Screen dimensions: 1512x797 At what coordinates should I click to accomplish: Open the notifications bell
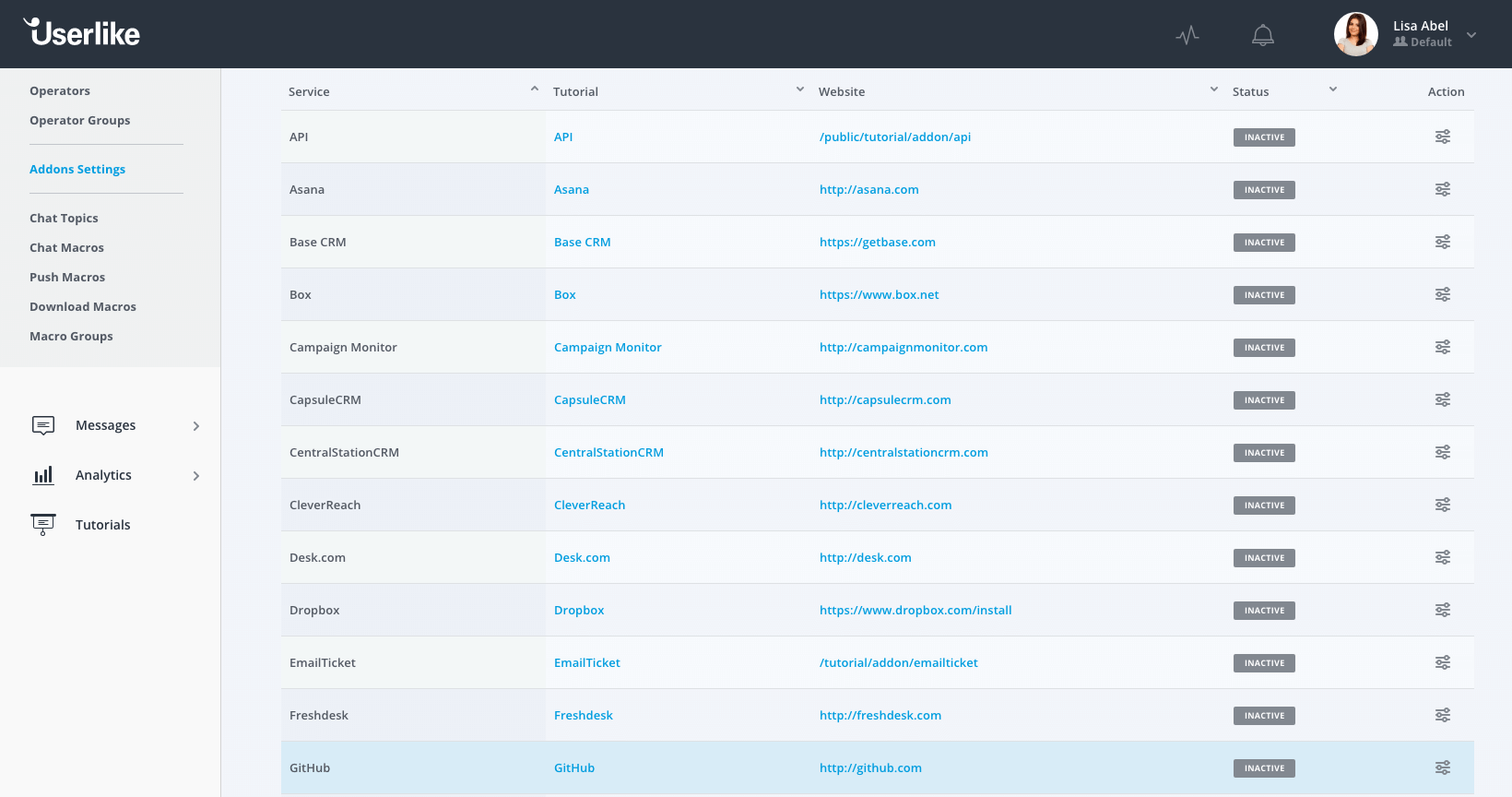[x=1262, y=35]
